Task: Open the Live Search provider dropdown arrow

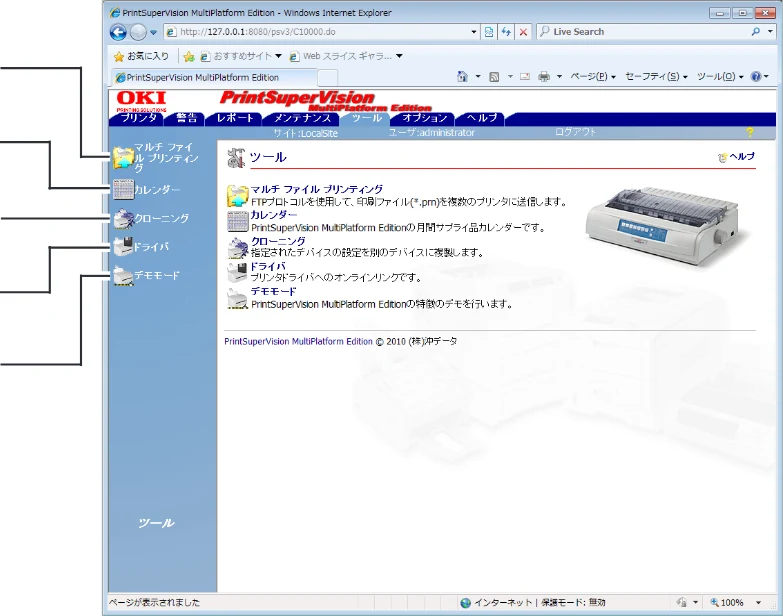Action: [770, 31]
